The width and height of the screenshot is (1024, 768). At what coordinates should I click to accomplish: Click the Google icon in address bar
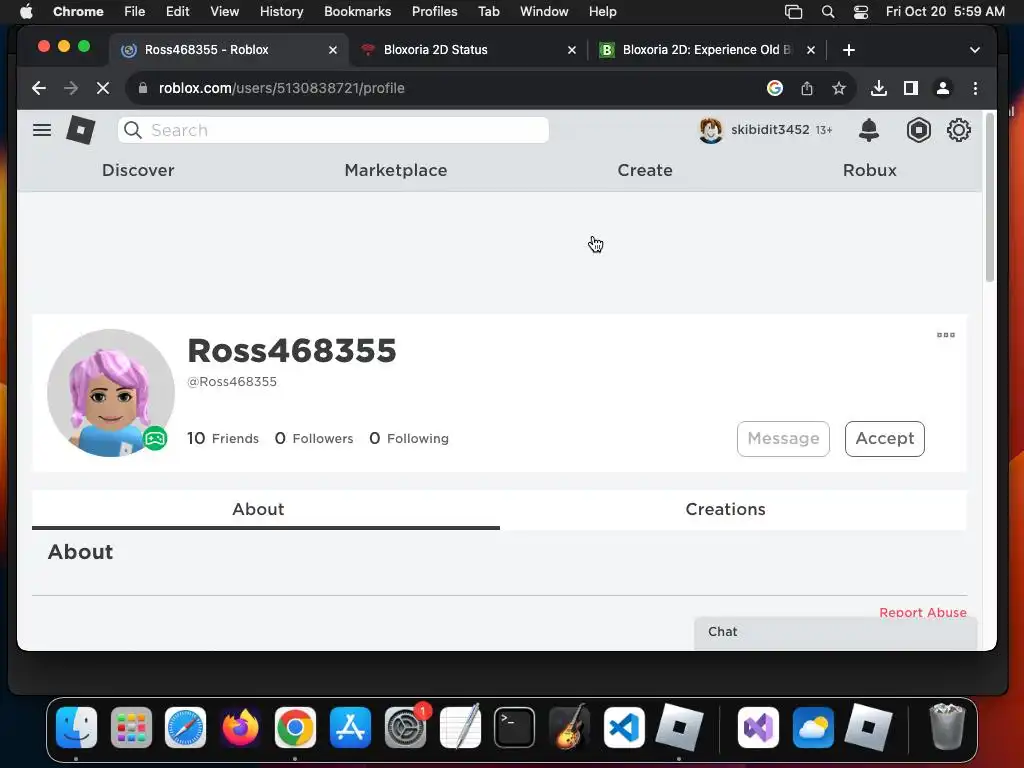tap(775, 88)
